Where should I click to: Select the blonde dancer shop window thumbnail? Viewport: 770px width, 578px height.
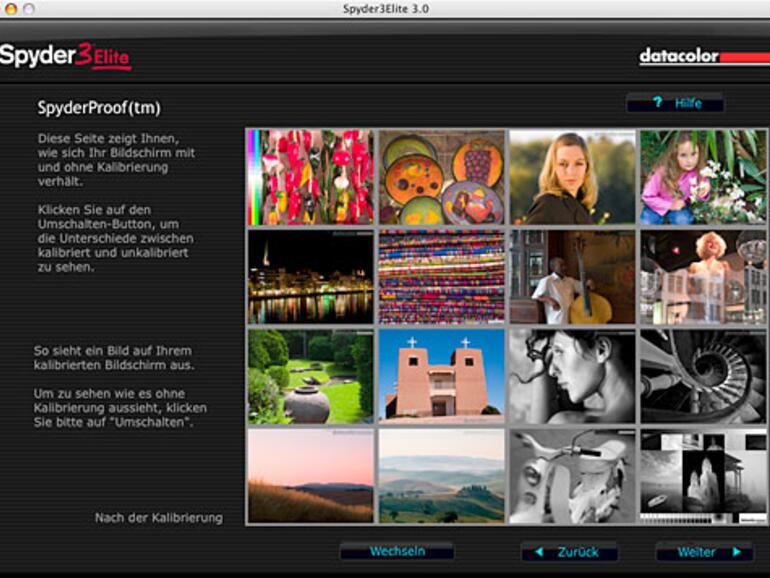click(703, 277)
